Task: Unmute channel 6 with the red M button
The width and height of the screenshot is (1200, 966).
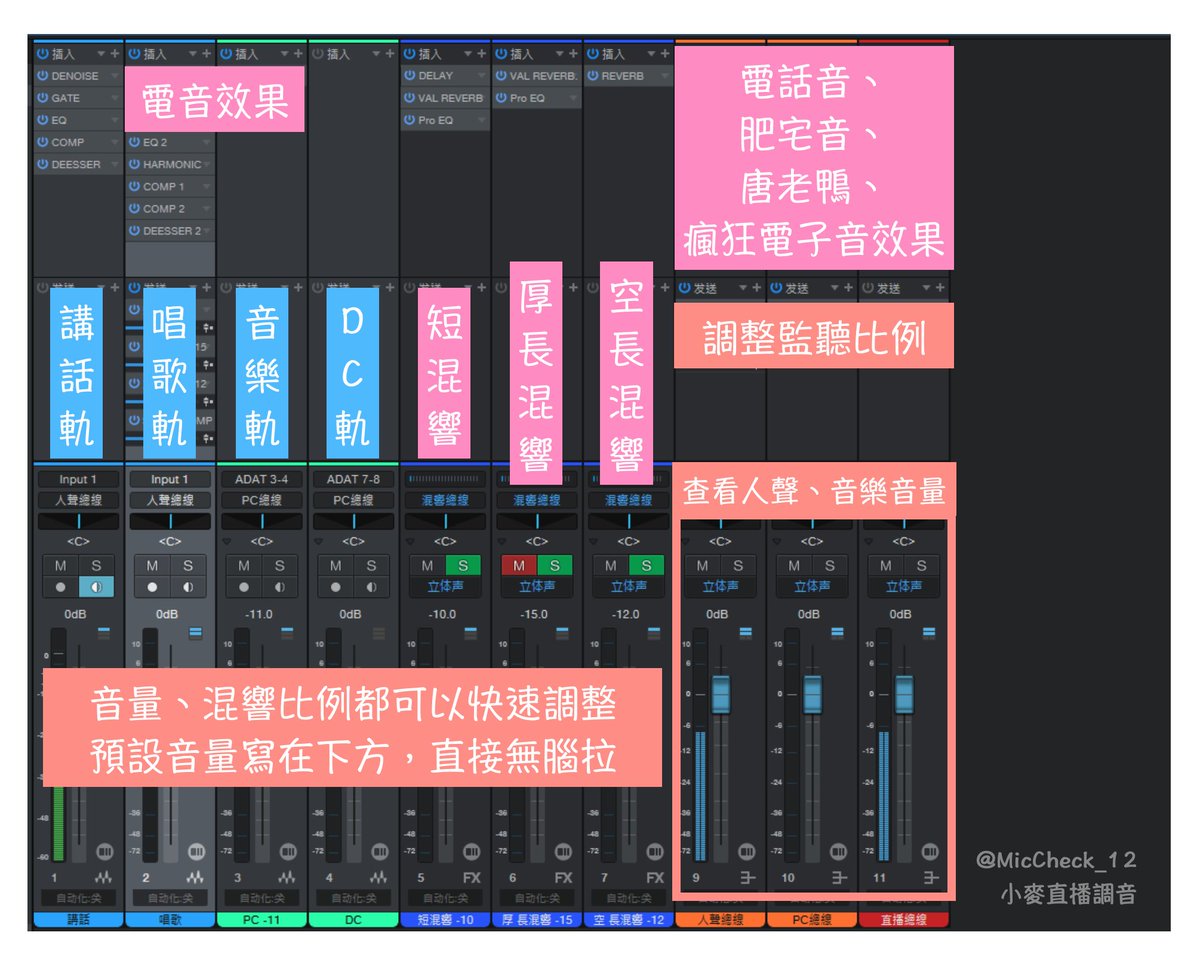Action: pyautogui.click(x=518, y=565)
